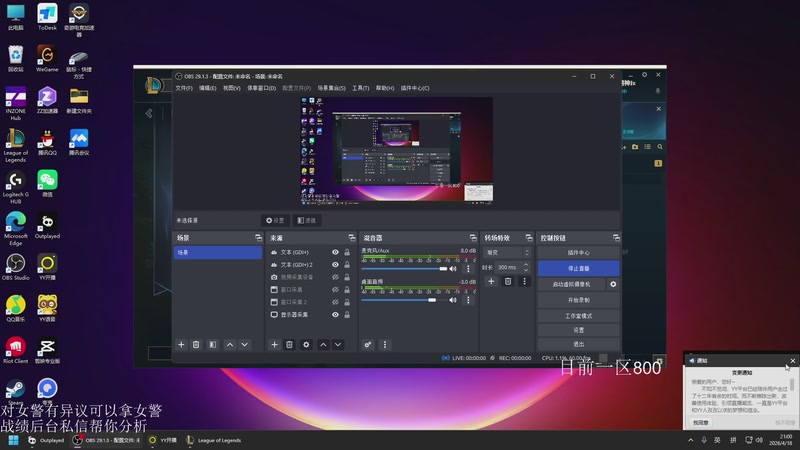The image size is (800, 450).
Task: Delete selected scene with trash icon
Action: 196,345
